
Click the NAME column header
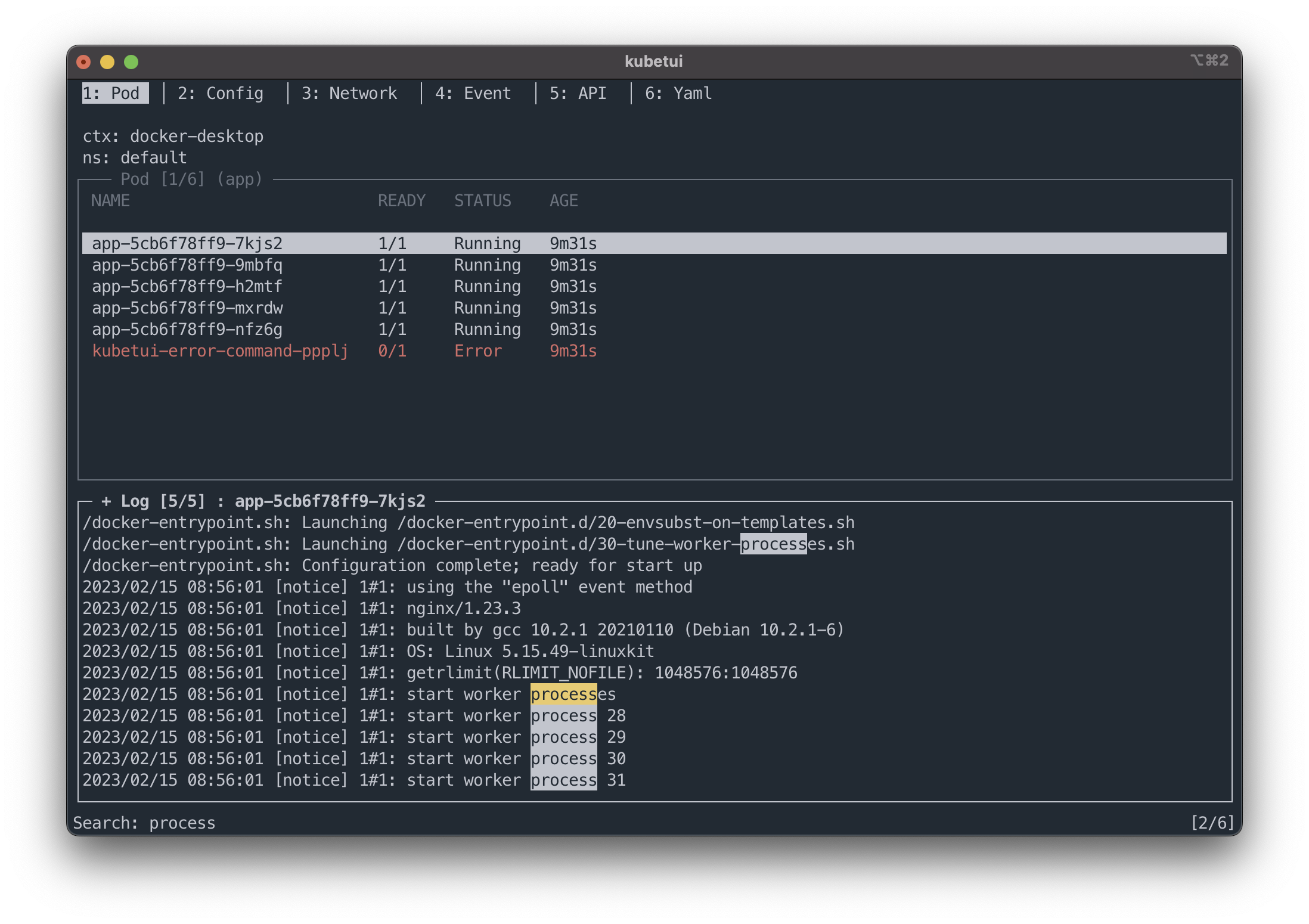(110, 201)
